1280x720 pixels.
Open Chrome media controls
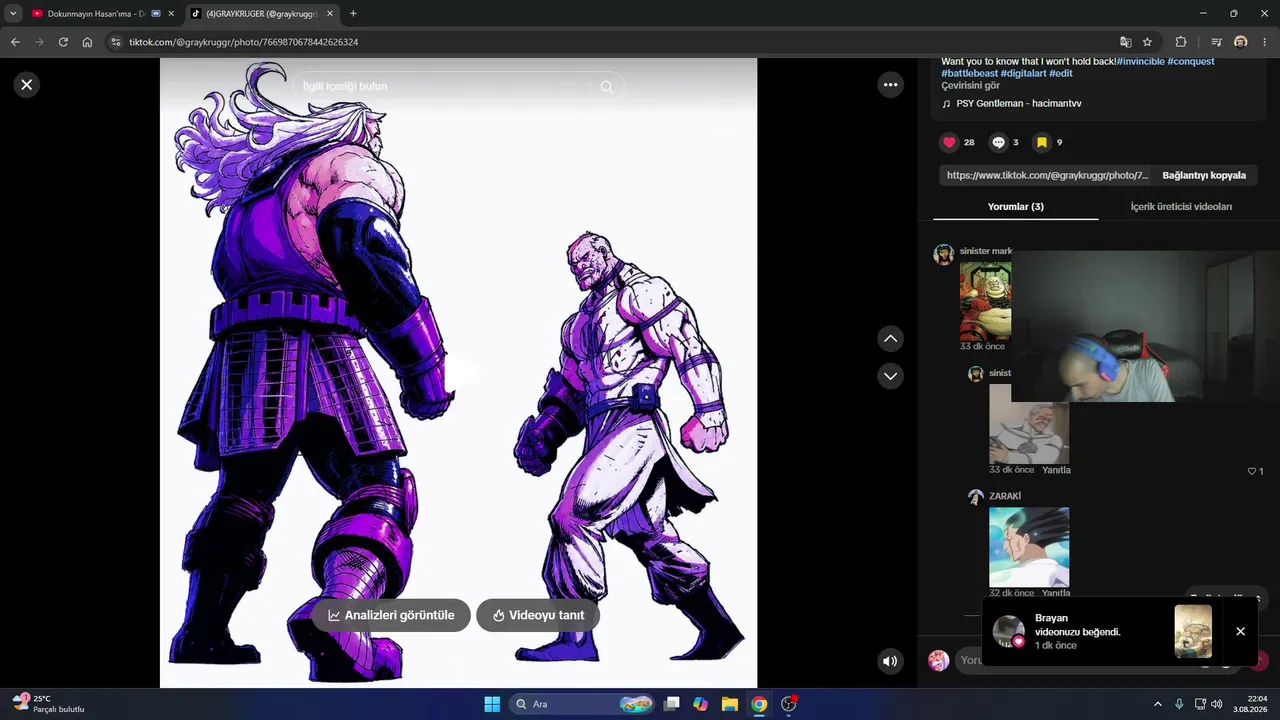tap(1216, 42)
